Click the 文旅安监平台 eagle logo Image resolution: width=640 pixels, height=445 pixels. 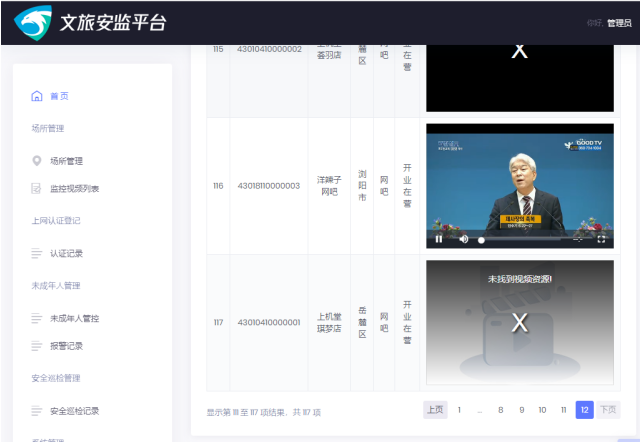pos(33,22)
